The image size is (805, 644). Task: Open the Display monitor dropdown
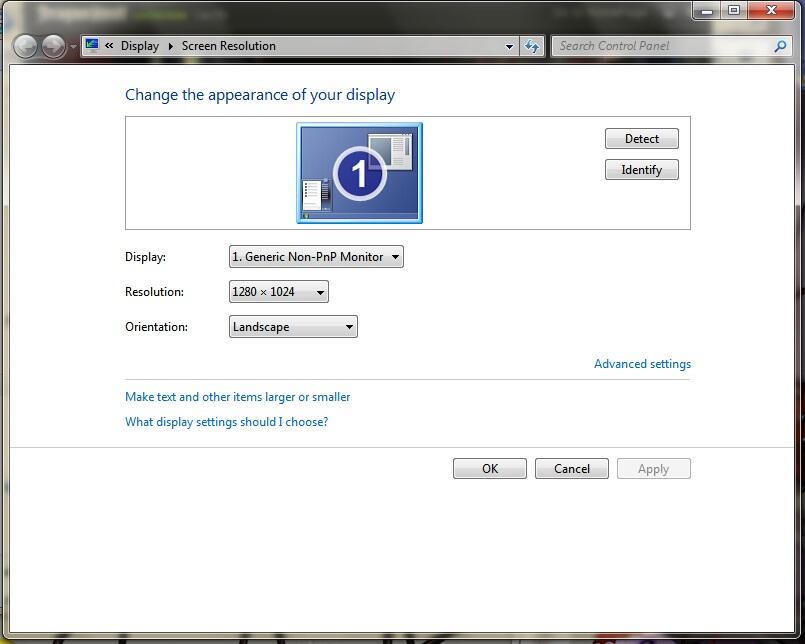click(316, 257)
